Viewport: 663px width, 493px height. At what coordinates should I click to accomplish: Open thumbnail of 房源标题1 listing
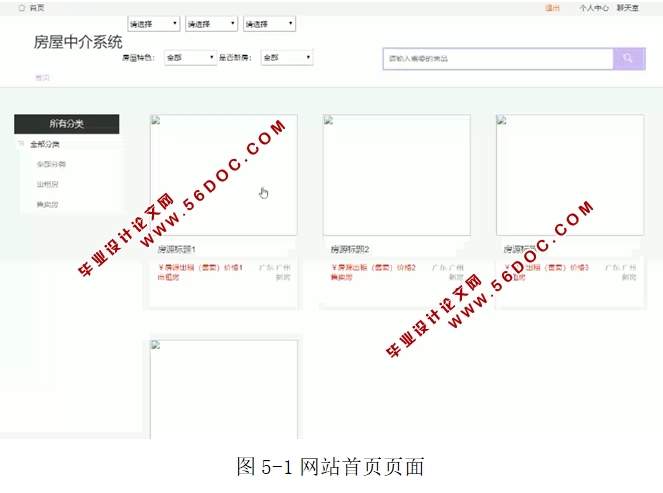click(224, 175)
